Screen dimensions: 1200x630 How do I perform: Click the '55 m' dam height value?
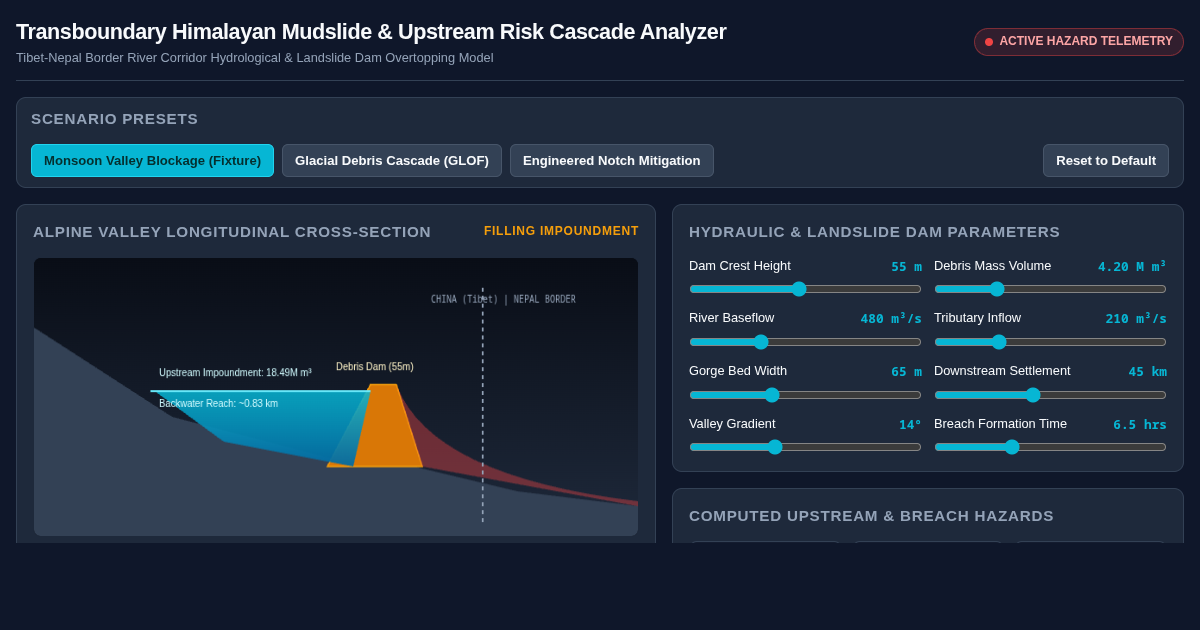pos(906,266)
